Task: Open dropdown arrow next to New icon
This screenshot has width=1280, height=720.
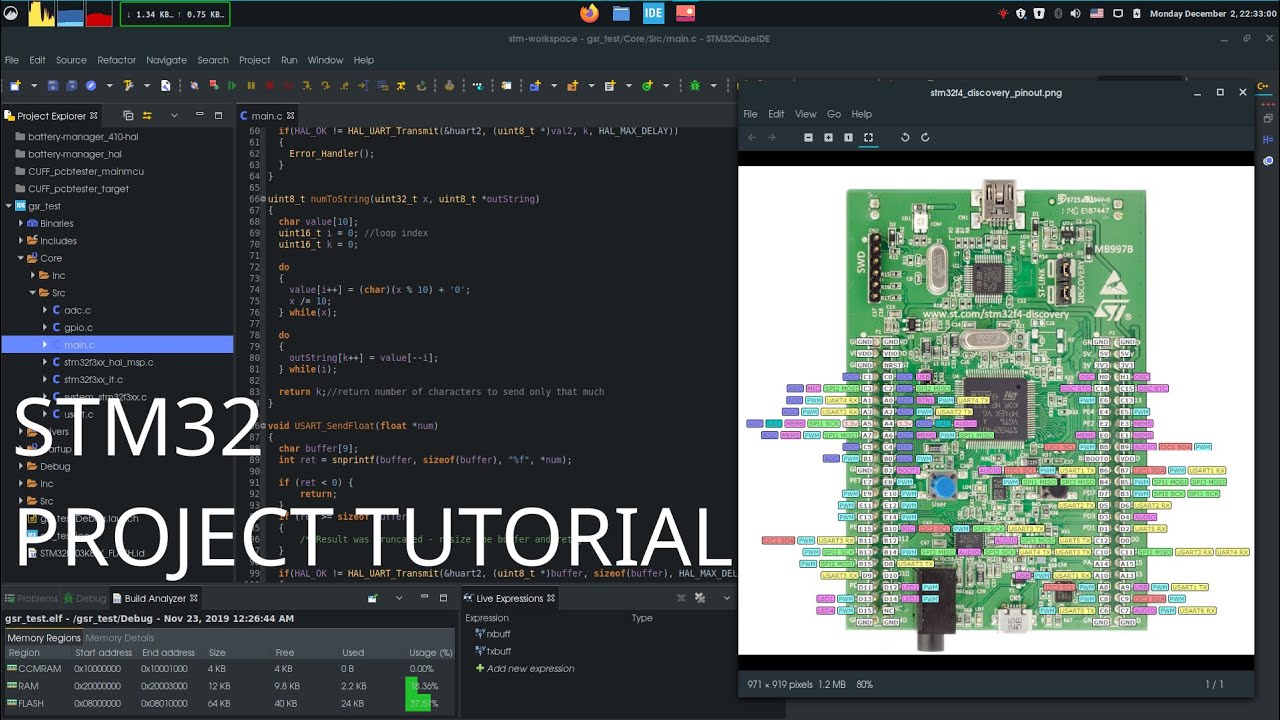Action: pyautogui.click(x=34, y=86)
